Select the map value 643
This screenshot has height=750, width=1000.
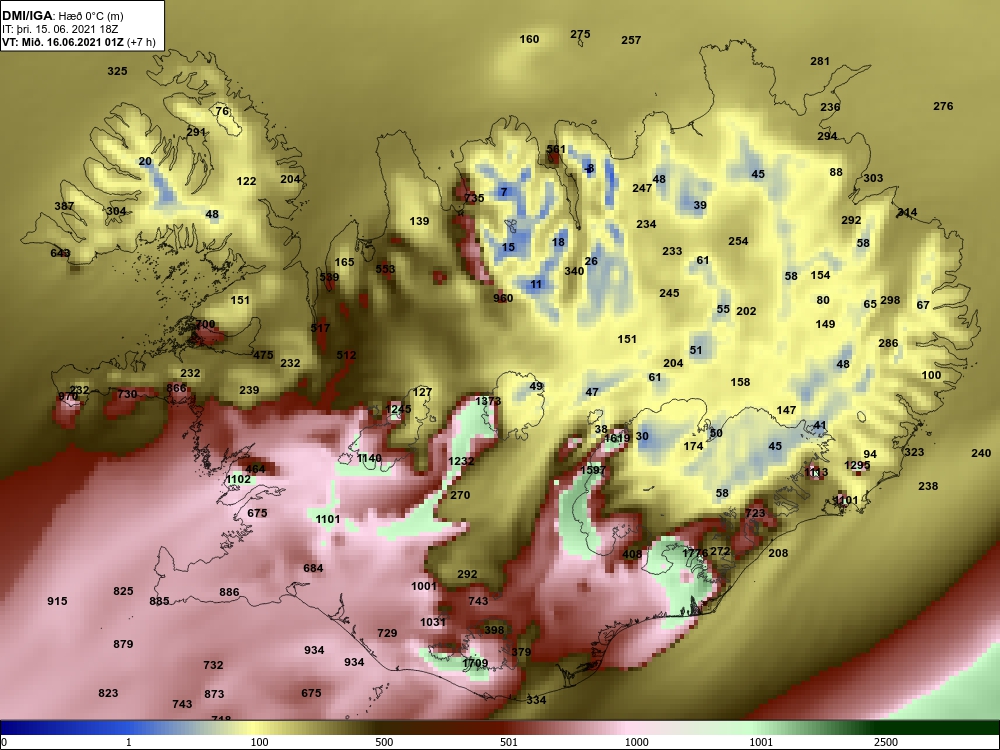[x=60, y=254]
